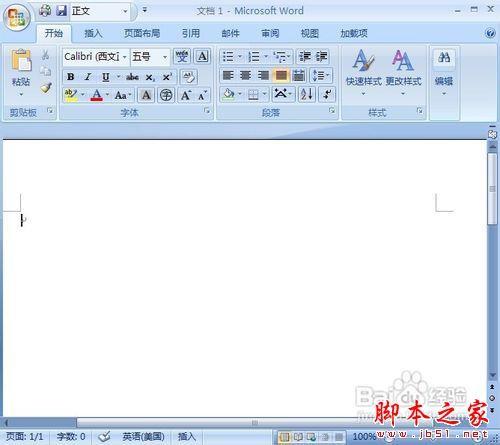
Task: Toggle justify alignment (highlighted)
Action: (281, 75)
